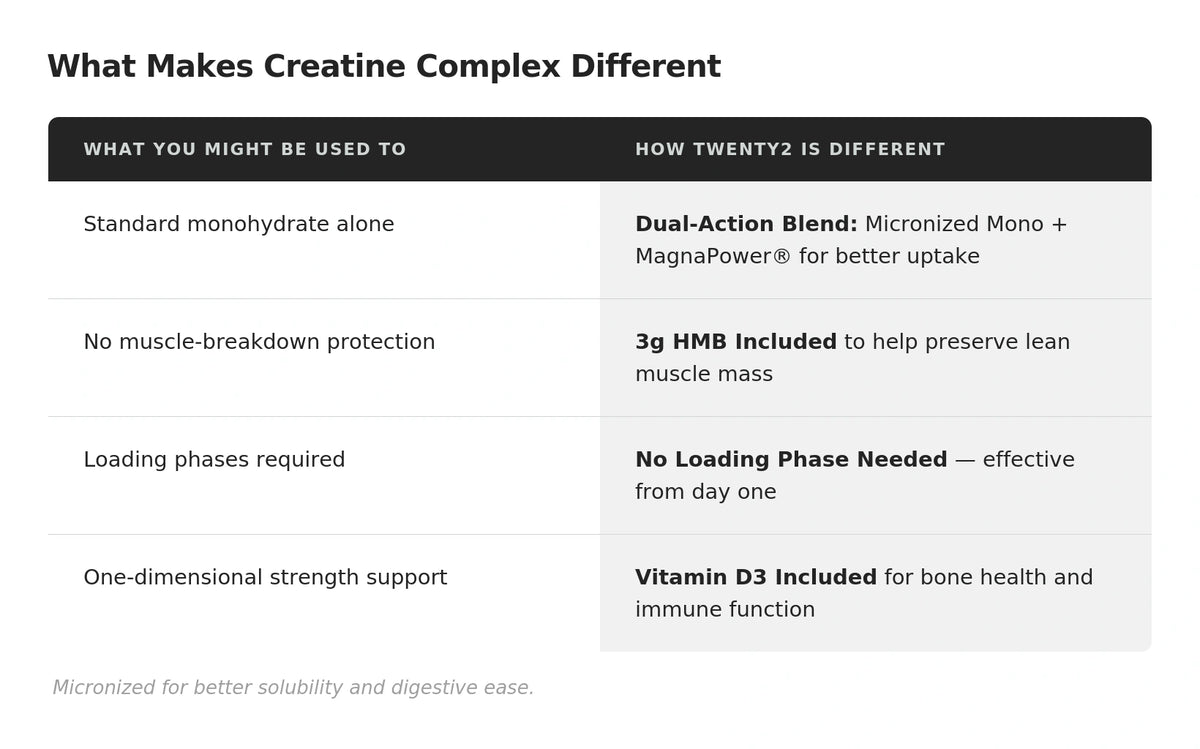
Task: Click the 'immune function' line
Action: point(724,610)
